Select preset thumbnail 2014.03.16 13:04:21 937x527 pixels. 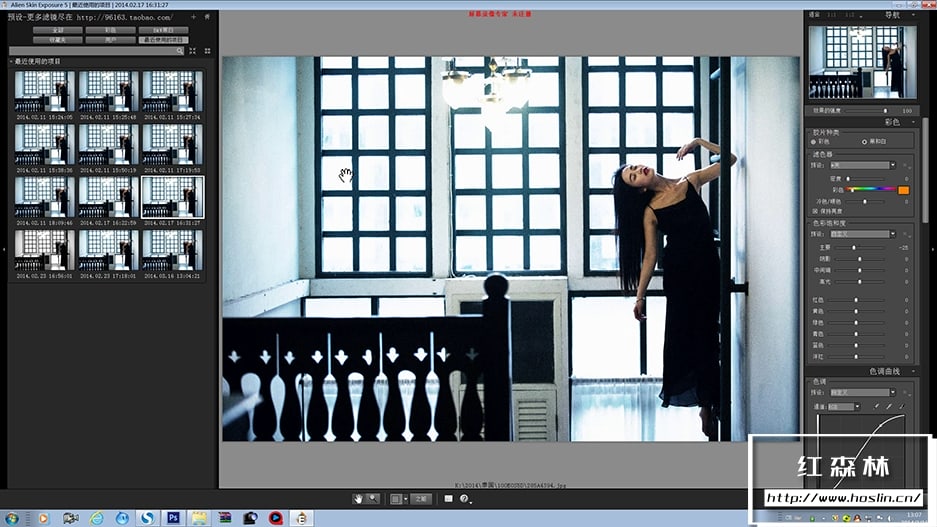172,250
